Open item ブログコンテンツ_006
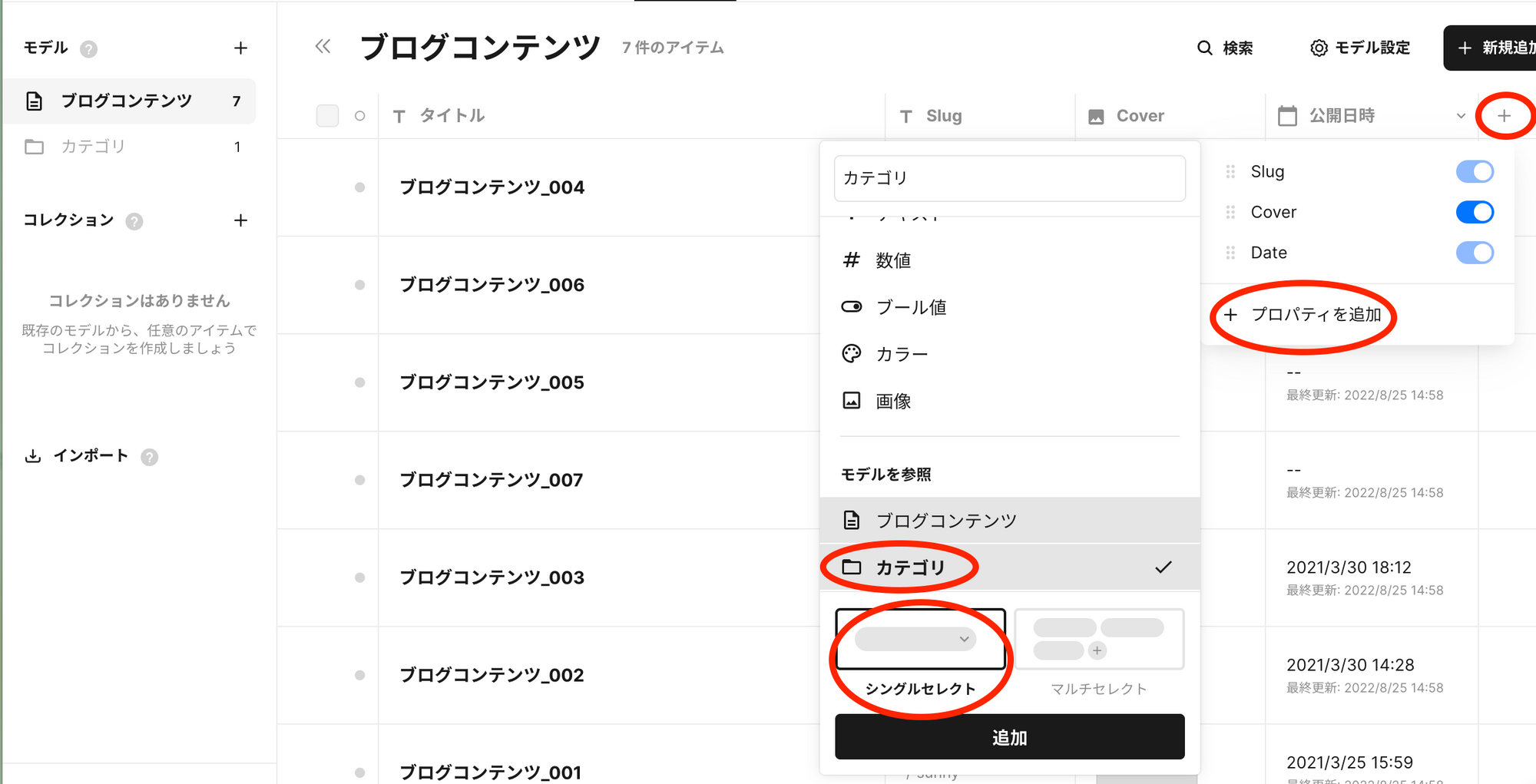Viewport: 1536px width, 784px height. click(492, 285)
